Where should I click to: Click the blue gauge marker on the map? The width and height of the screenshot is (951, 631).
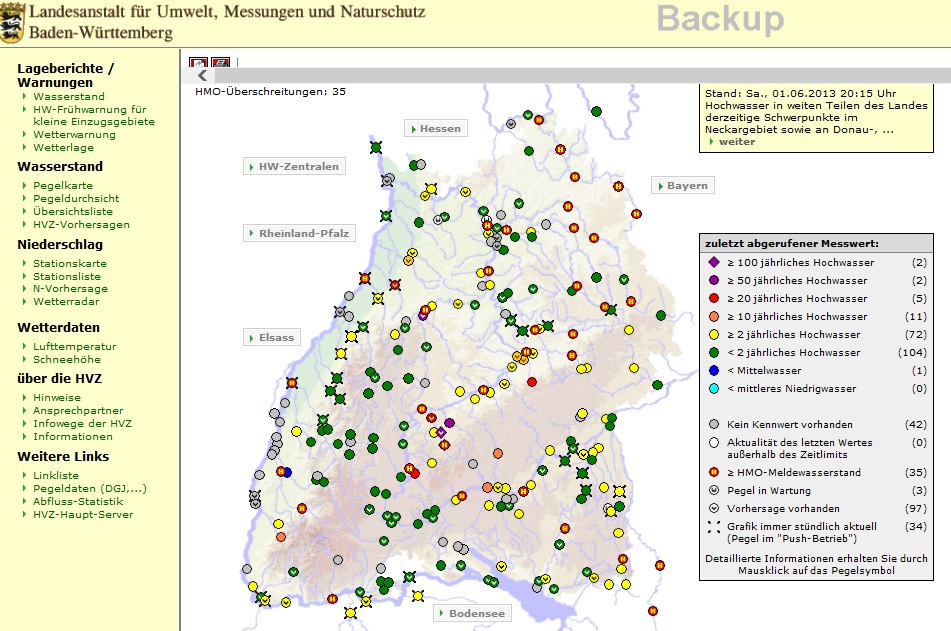287,472
